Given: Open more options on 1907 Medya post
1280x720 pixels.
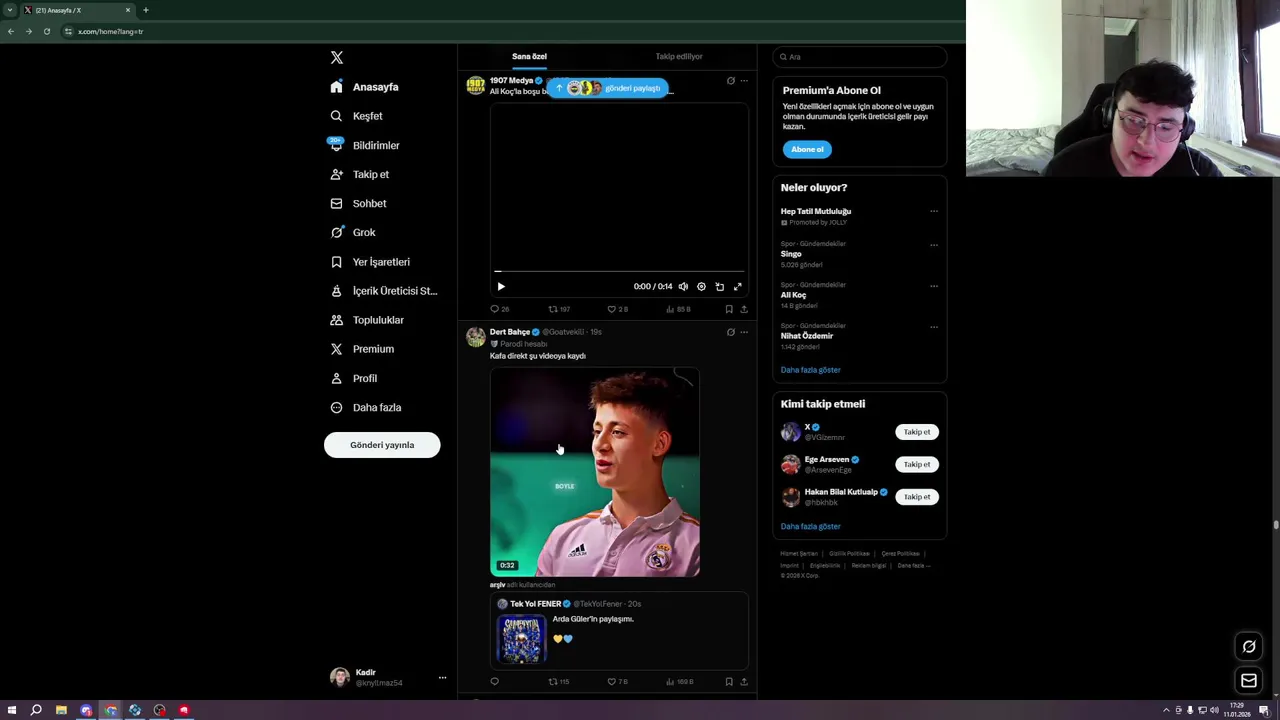Looking at the screenshot, I should click(743, 81).
